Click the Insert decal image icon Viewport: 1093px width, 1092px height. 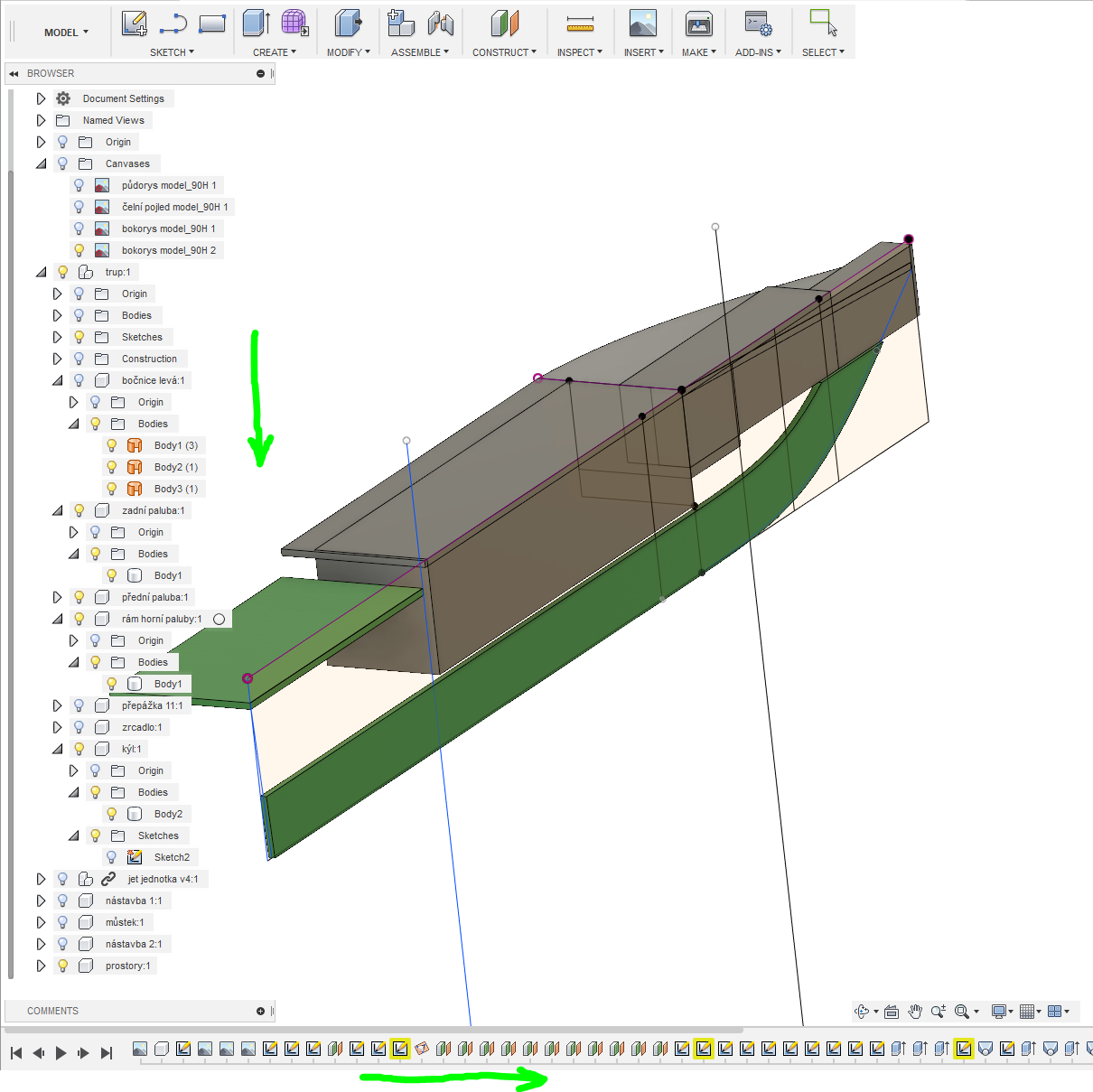tap(642, 24)
